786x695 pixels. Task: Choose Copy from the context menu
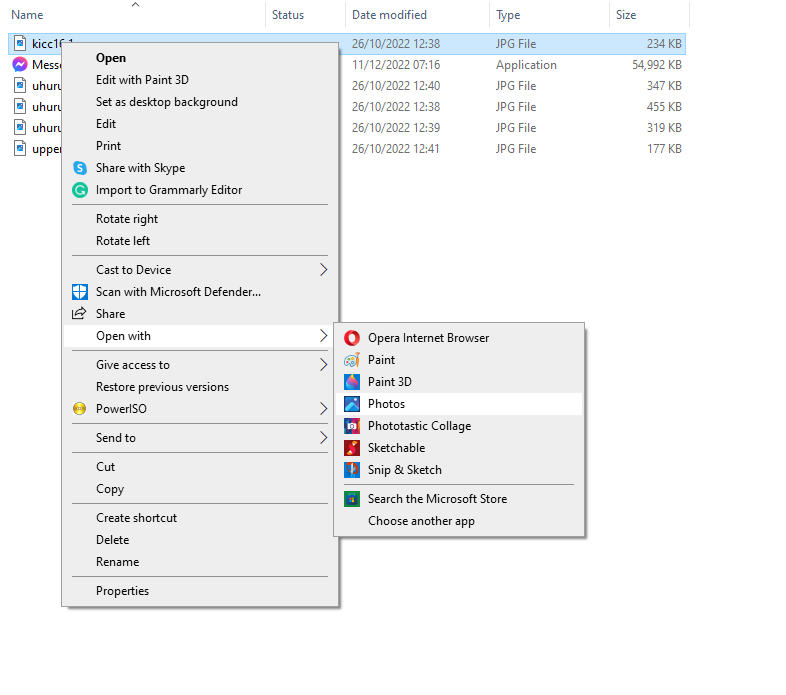point(110,489)
